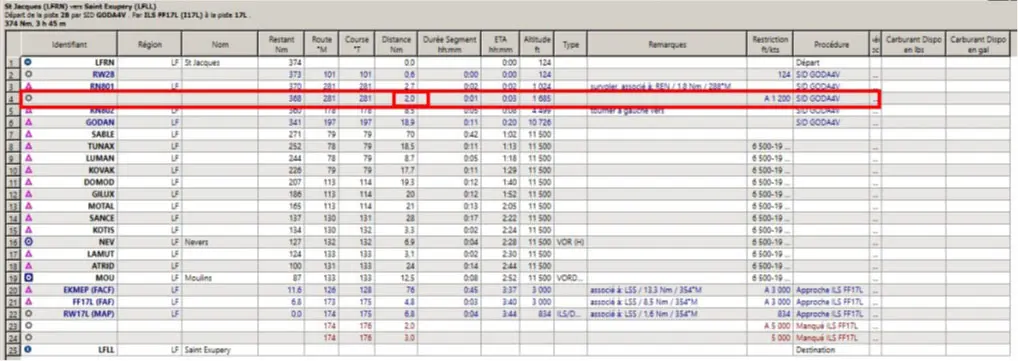Click the Procédure column header

click(x=831, y=44)
